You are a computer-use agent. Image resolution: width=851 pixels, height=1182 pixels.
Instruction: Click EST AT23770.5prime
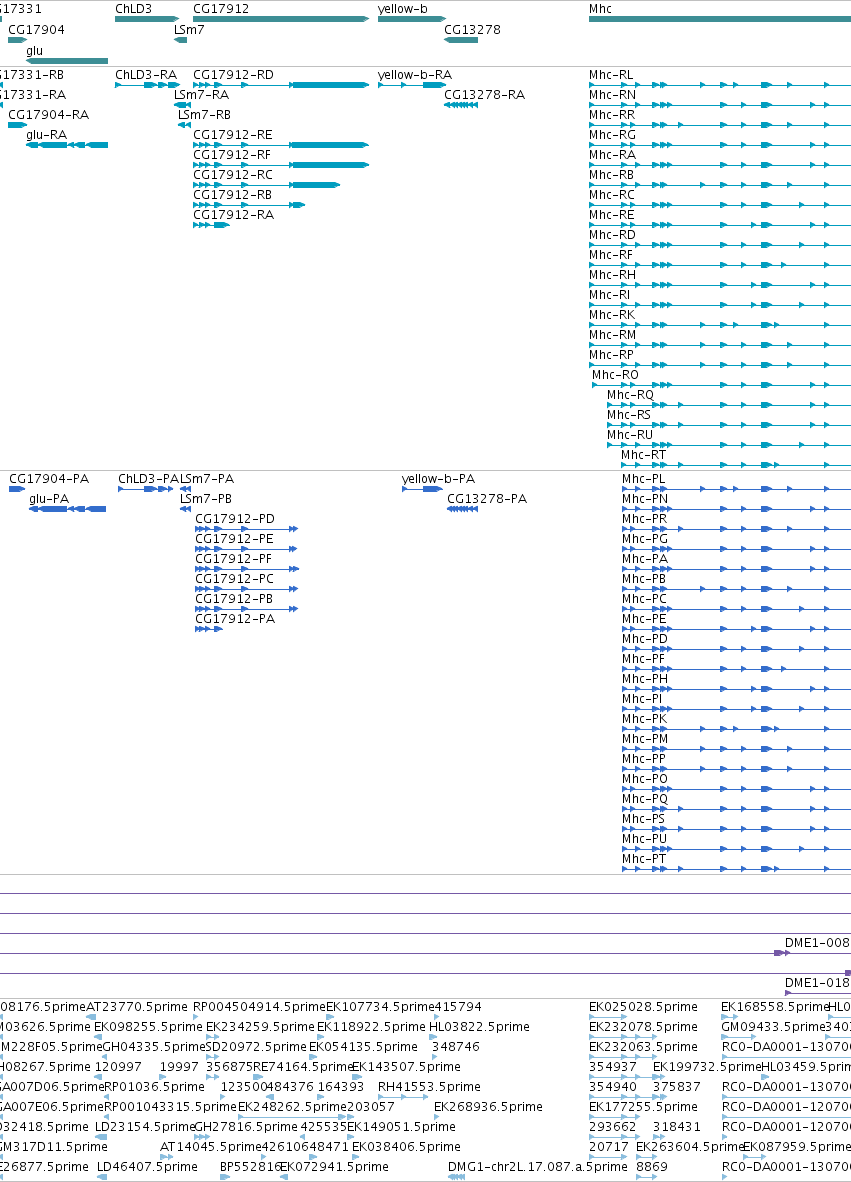(x=136, y=1007)
